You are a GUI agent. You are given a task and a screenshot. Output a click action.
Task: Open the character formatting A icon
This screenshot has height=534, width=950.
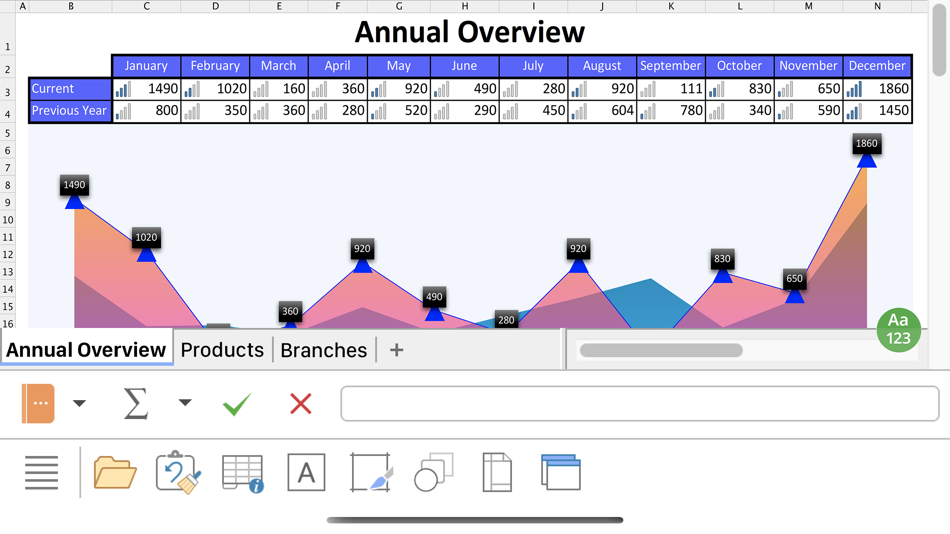coord(306,472)
